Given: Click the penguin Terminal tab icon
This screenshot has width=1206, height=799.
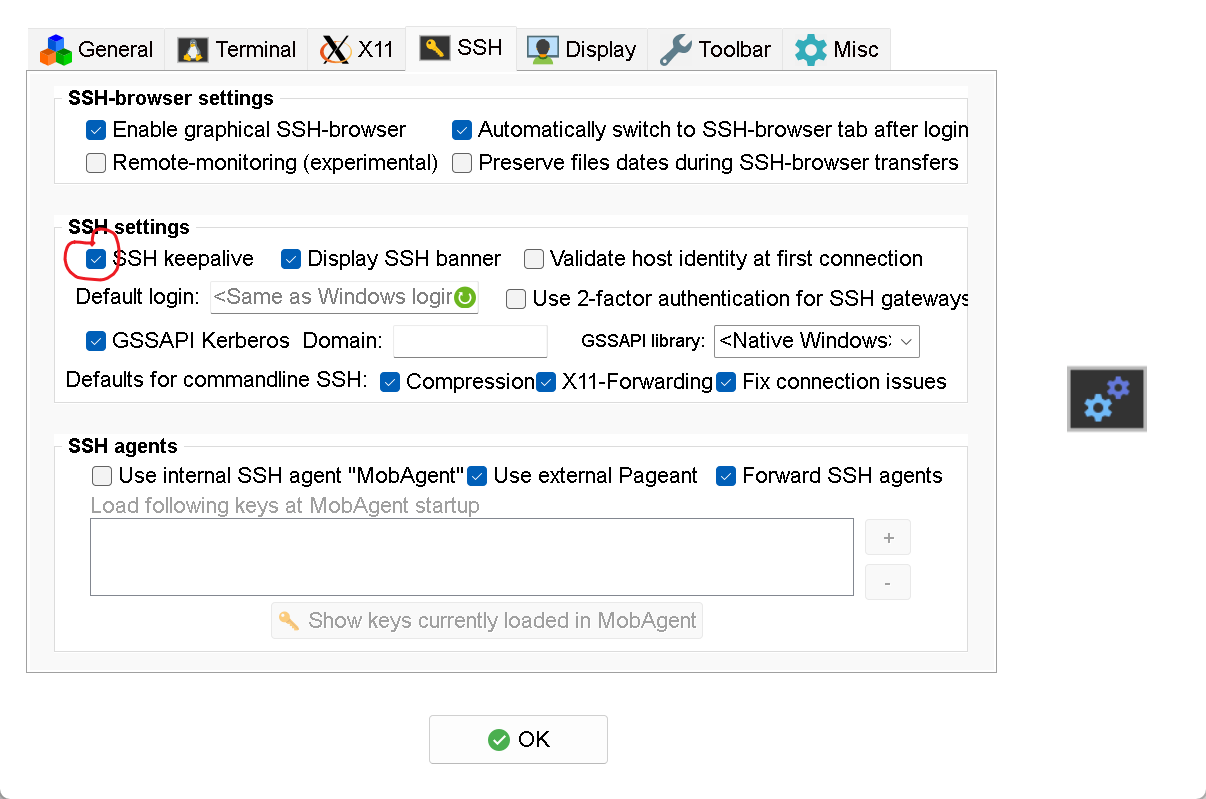Looking at the screenshot, I should tap(193, 49).
